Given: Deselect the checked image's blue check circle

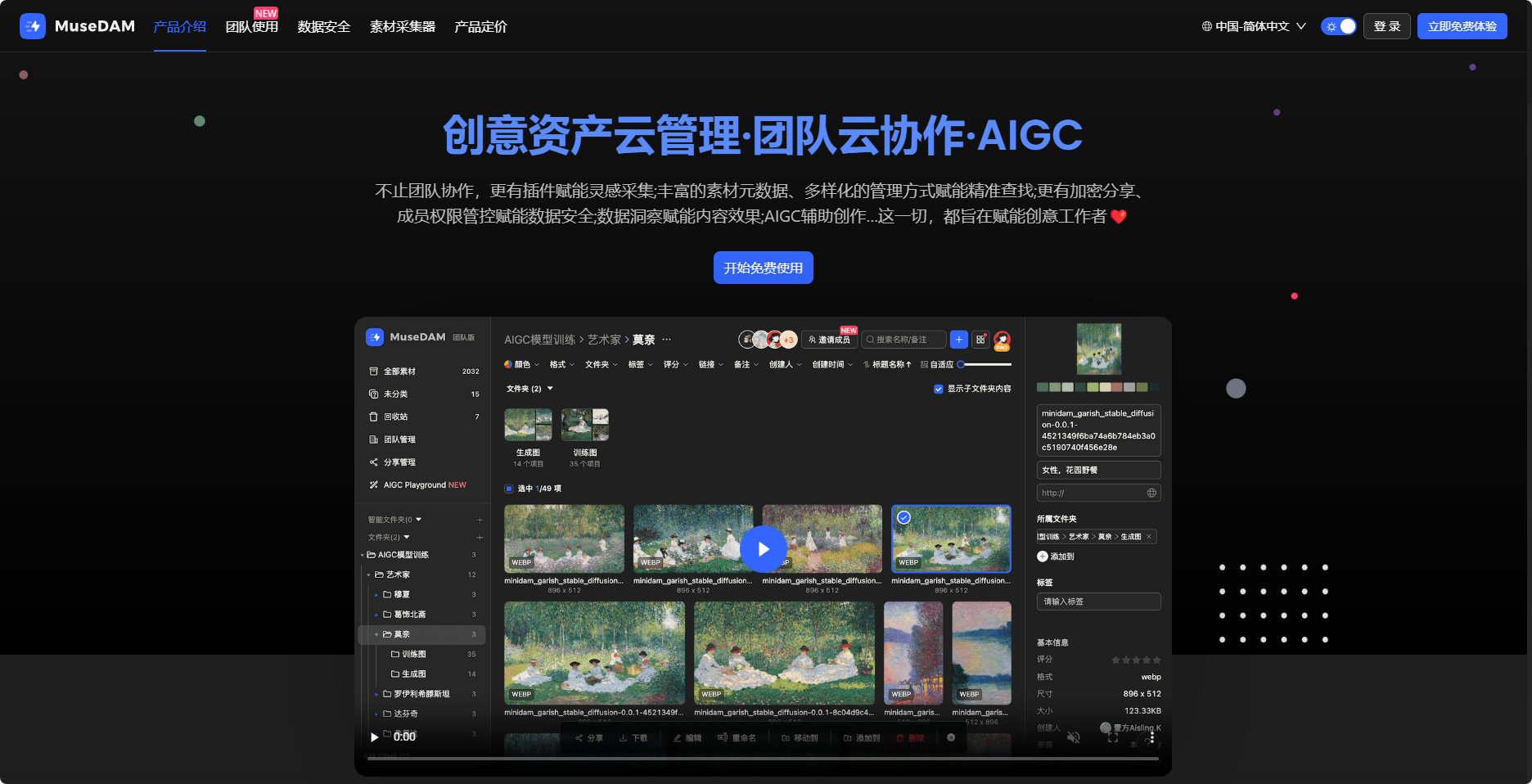Looking at the screenshot, I should point(904,517).
